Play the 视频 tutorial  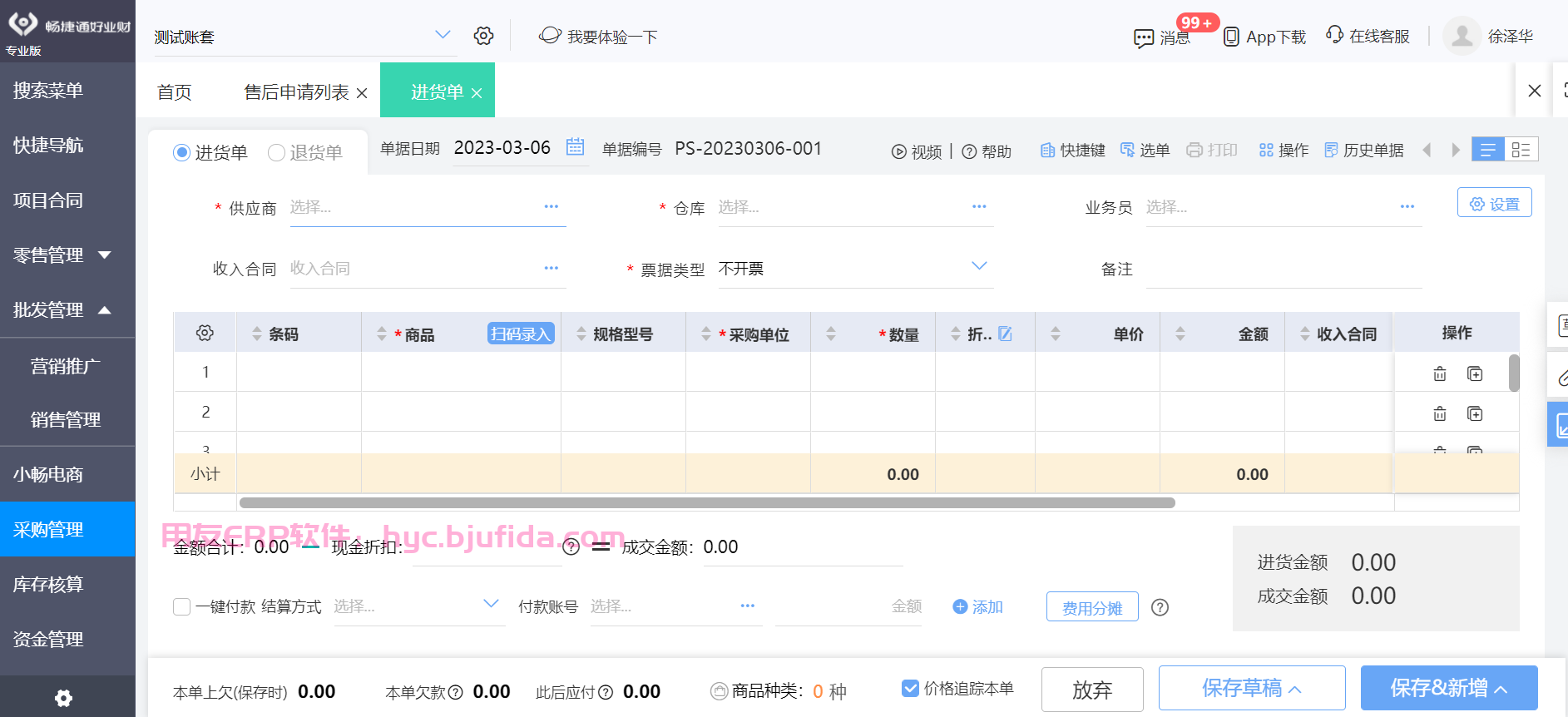[x=917, y=151]
